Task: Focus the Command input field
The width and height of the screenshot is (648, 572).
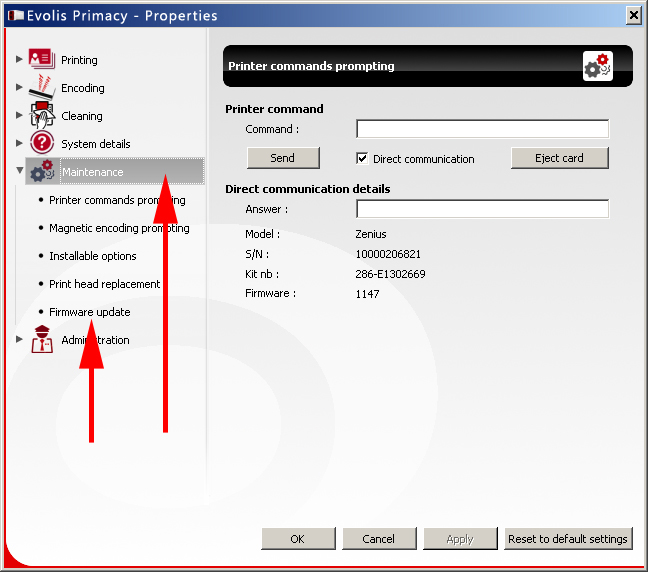Action: click(x=482, y=129)
